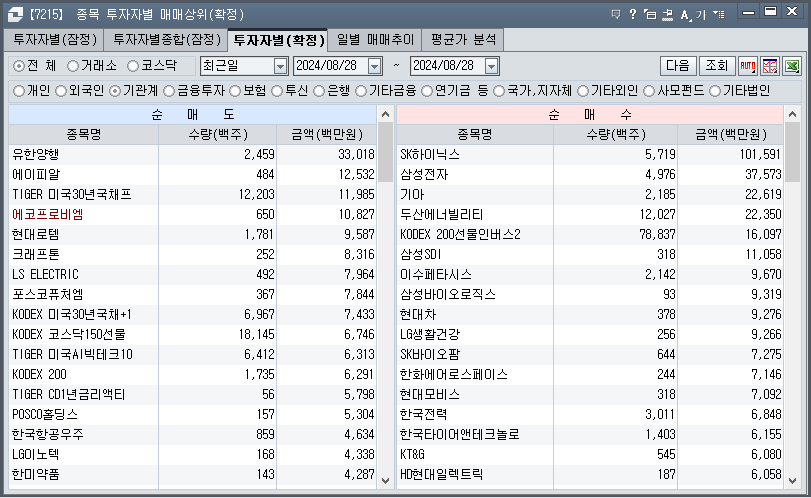Open the start date calendar dropdown arrow
This screenshot has height=498, width=811.
pyautogui.click(x=374, y=66)
